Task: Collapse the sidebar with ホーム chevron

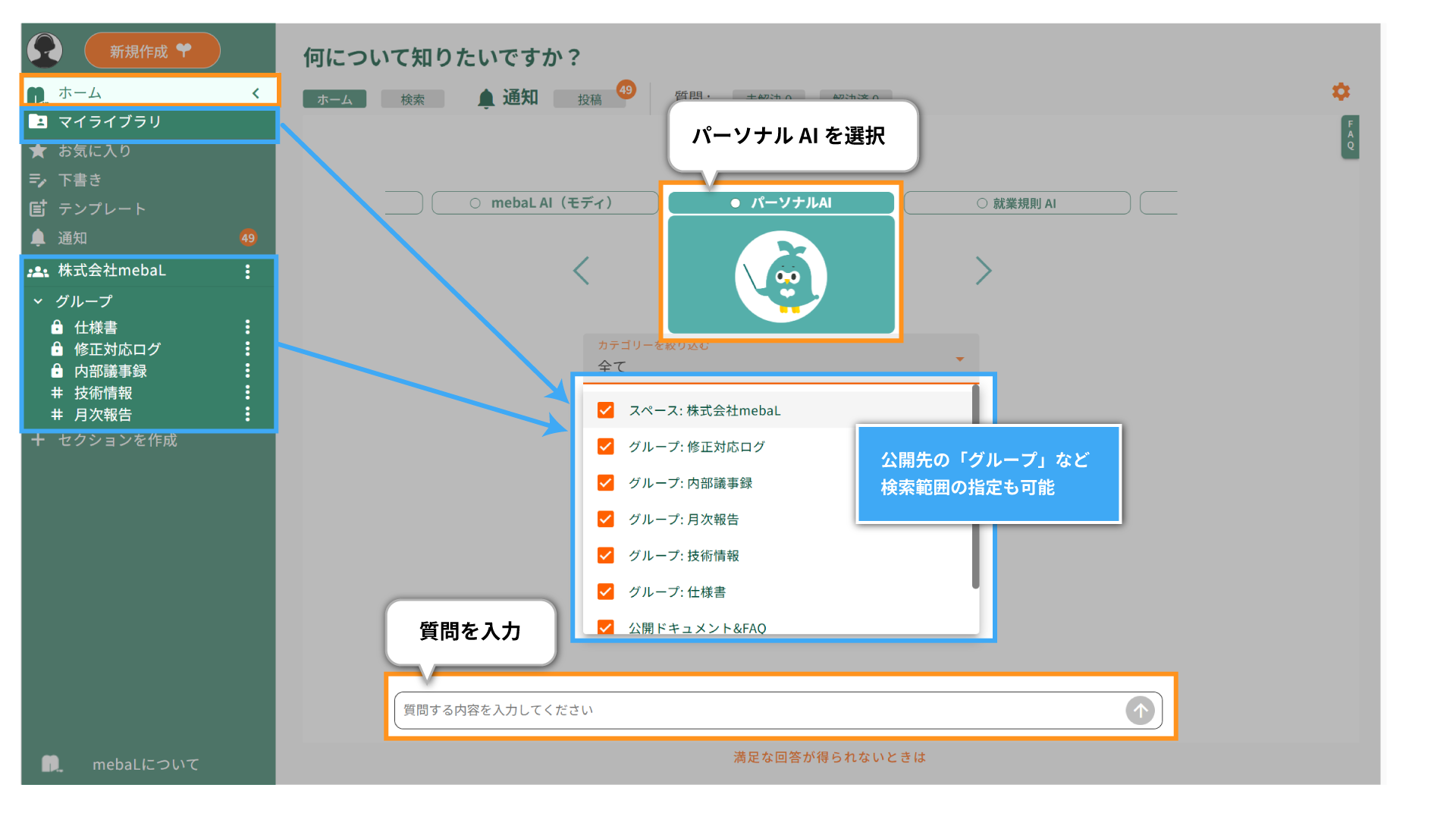Action: (256, 93)
